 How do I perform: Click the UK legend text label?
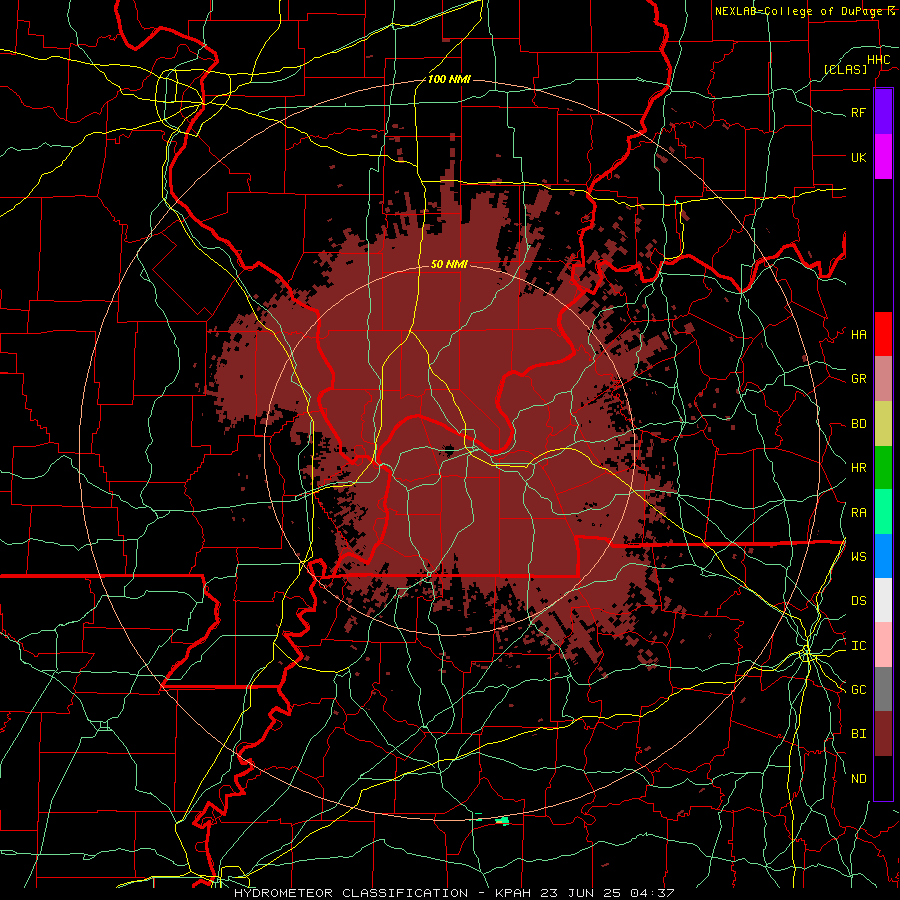pyautogui.click(x=859, y=157)
